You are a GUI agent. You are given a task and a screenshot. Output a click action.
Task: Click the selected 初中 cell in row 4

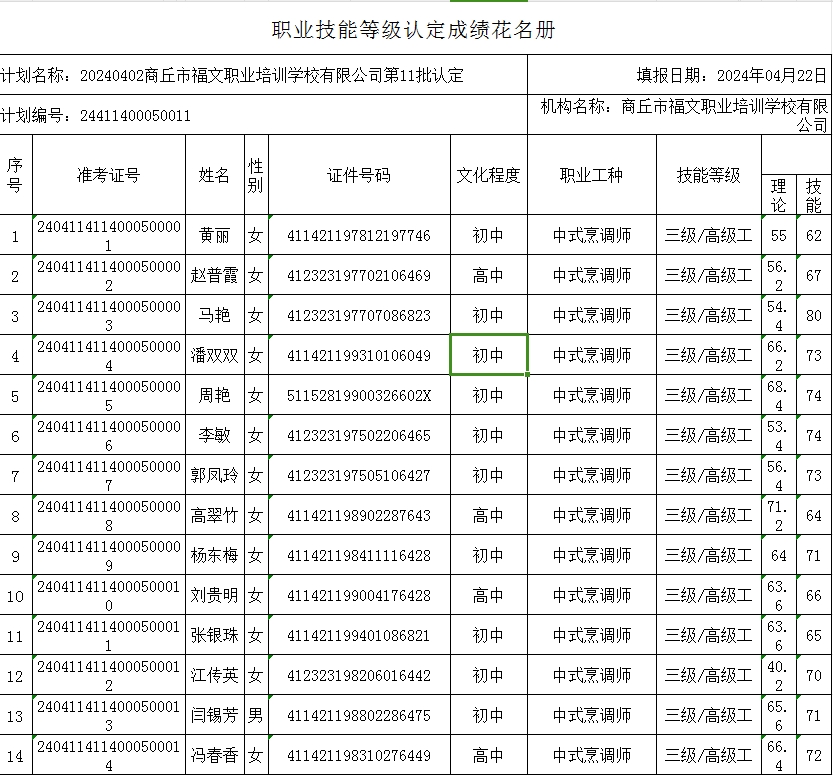pos(489,355)
